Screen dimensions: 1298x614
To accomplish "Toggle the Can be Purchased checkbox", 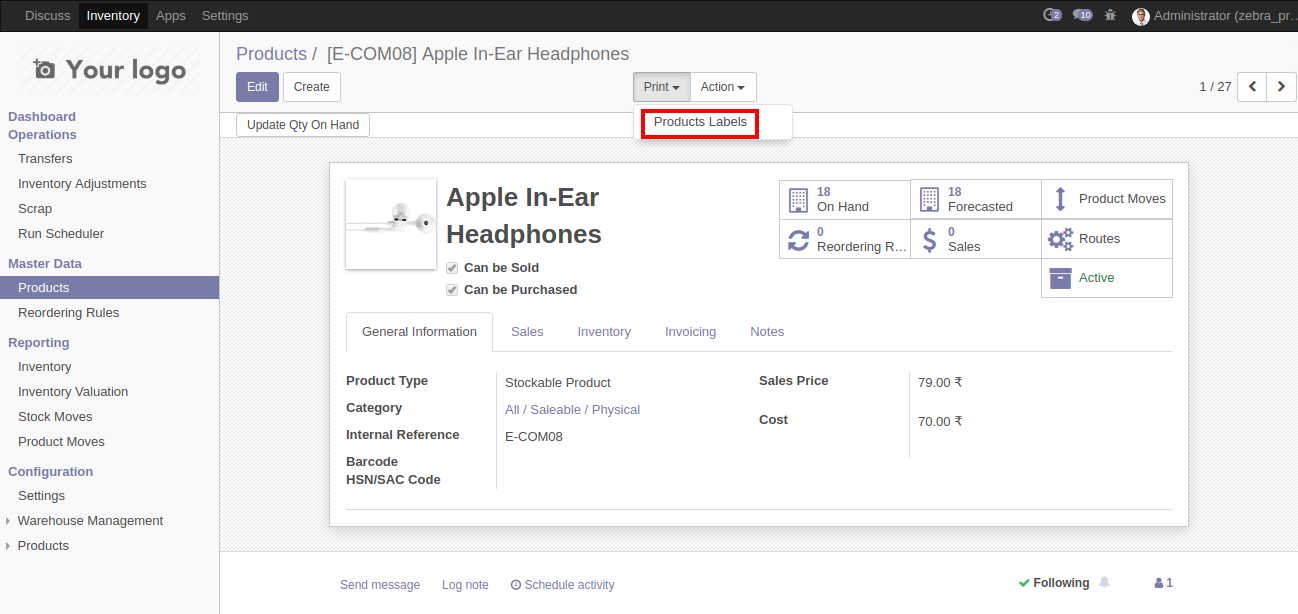I will click(x=452, y=290).
